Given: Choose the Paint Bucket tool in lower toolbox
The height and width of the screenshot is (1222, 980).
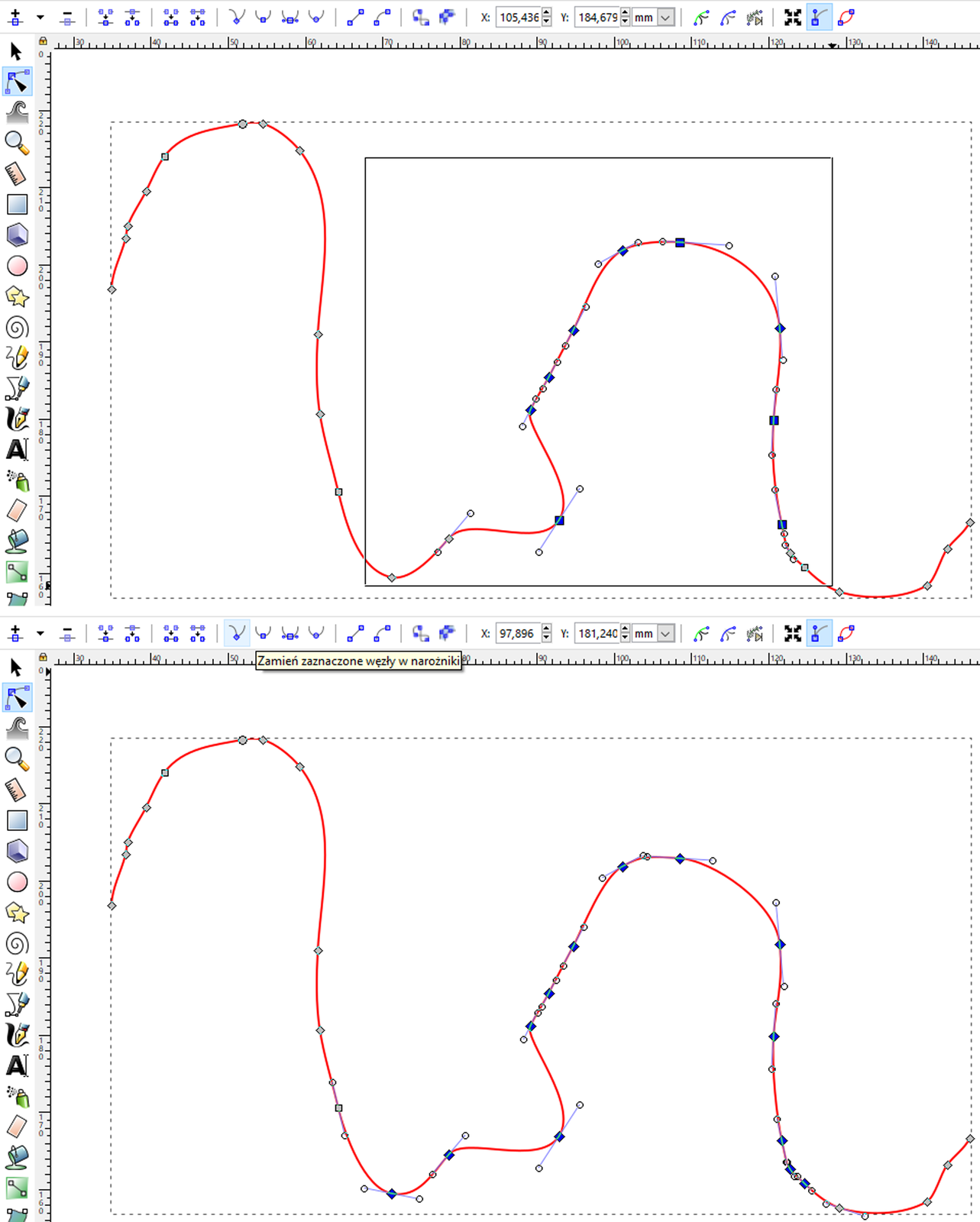Looking at the screenshot, I should click(x=17, y=1157).
